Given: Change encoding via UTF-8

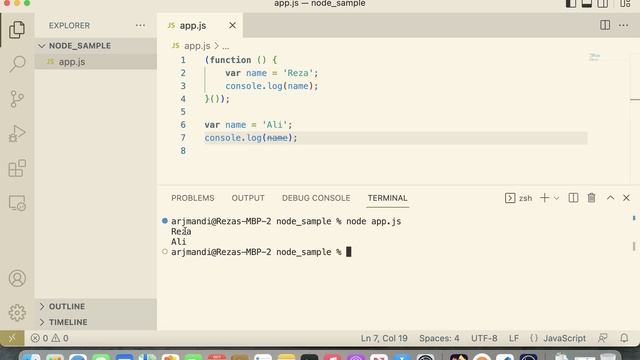Looking at the screenshot, I should 484,338.
